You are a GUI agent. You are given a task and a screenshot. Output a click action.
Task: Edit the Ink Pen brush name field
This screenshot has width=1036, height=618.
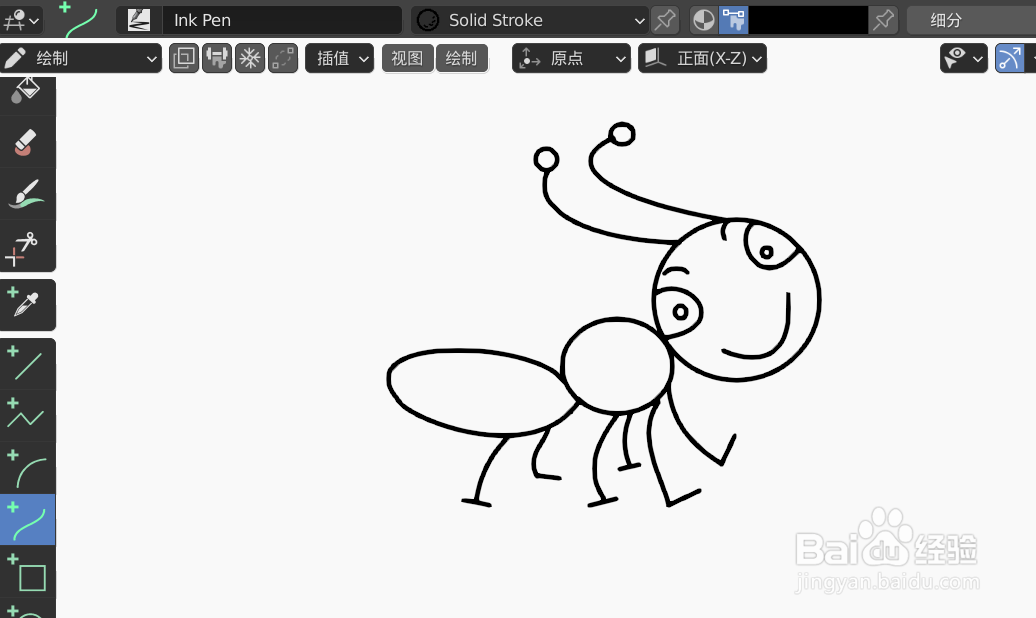(x=281, y=20)
